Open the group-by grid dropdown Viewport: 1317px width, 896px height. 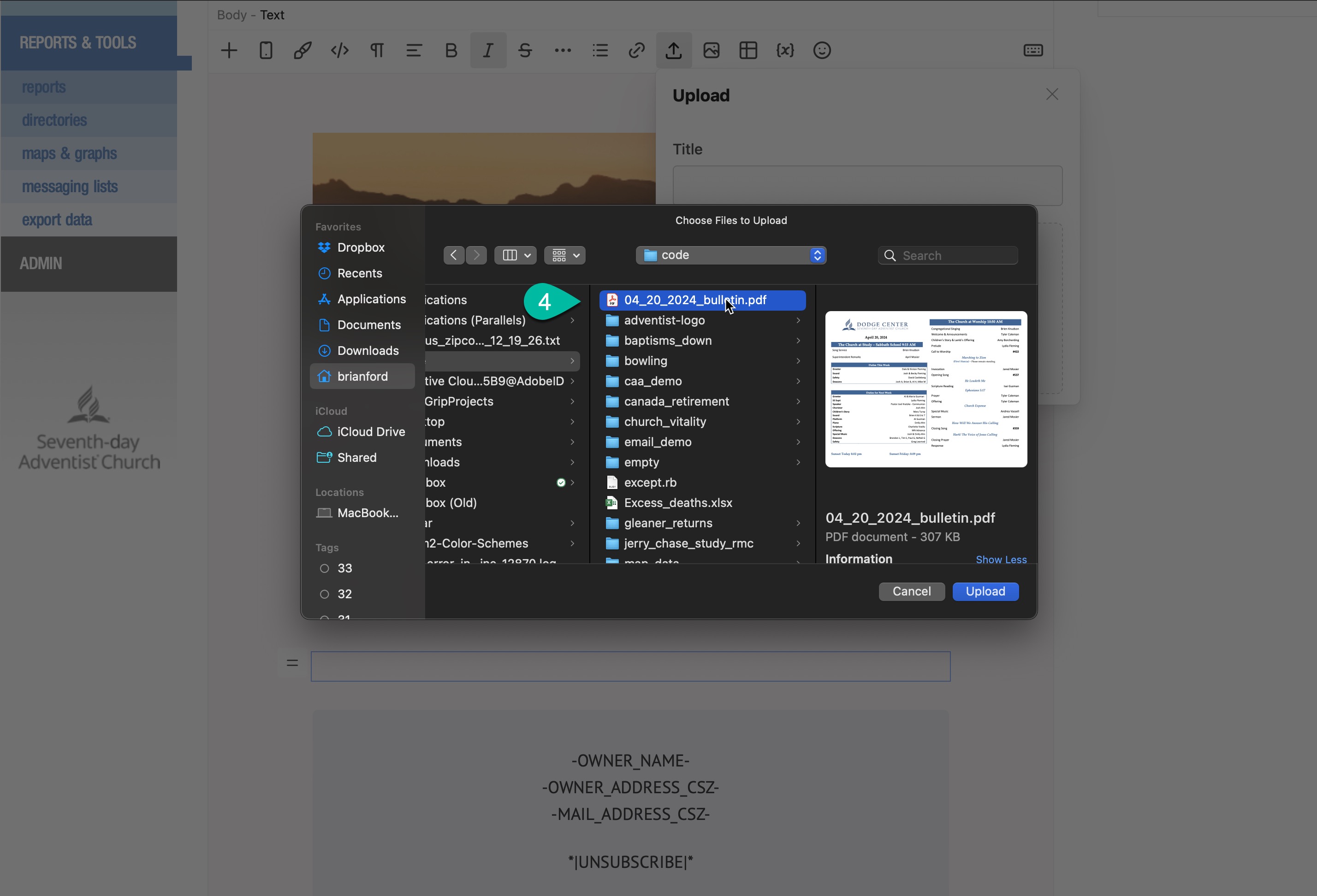(x=564, y=255)
